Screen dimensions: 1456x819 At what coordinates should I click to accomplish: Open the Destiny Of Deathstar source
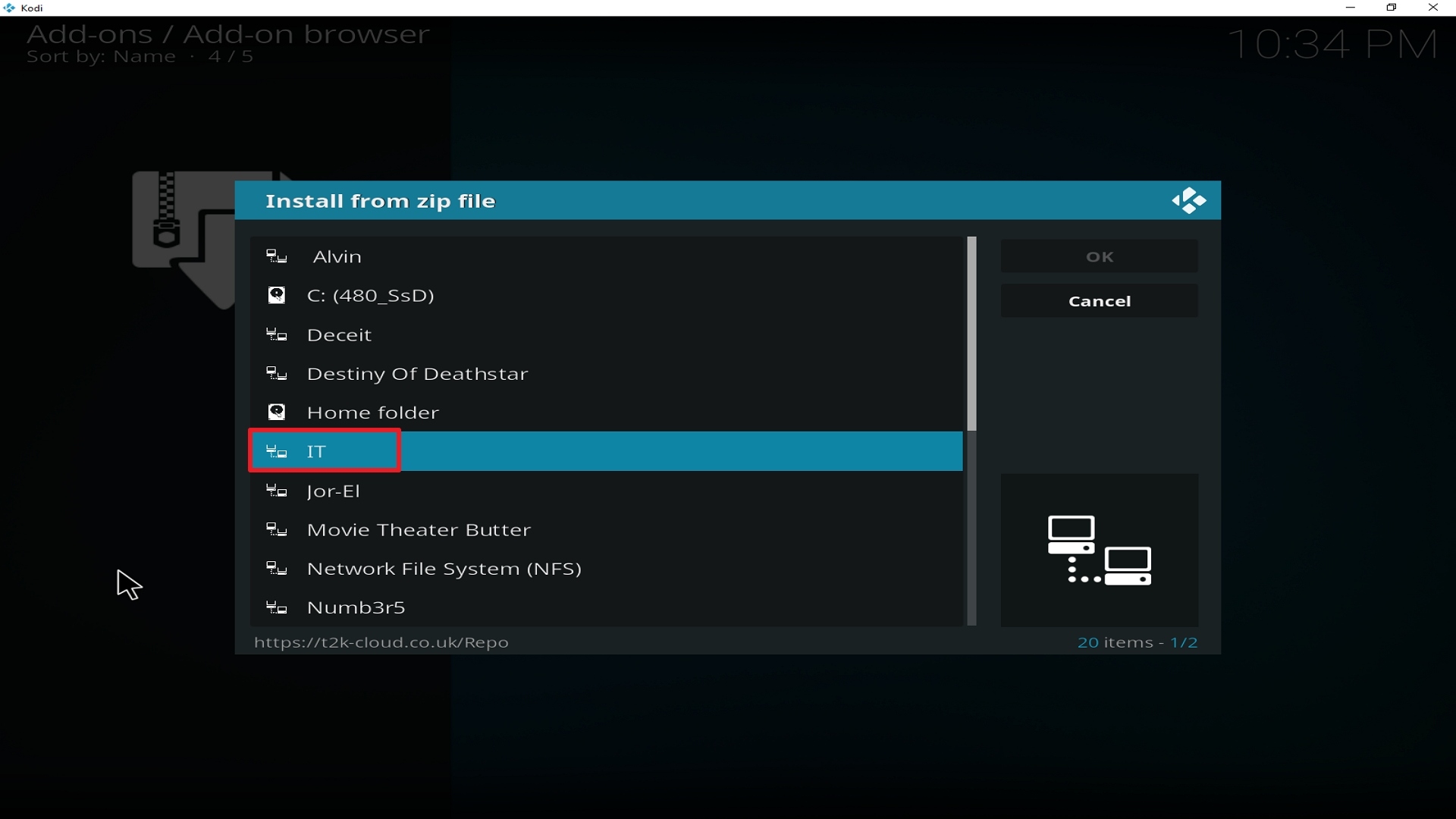[607, 374]
